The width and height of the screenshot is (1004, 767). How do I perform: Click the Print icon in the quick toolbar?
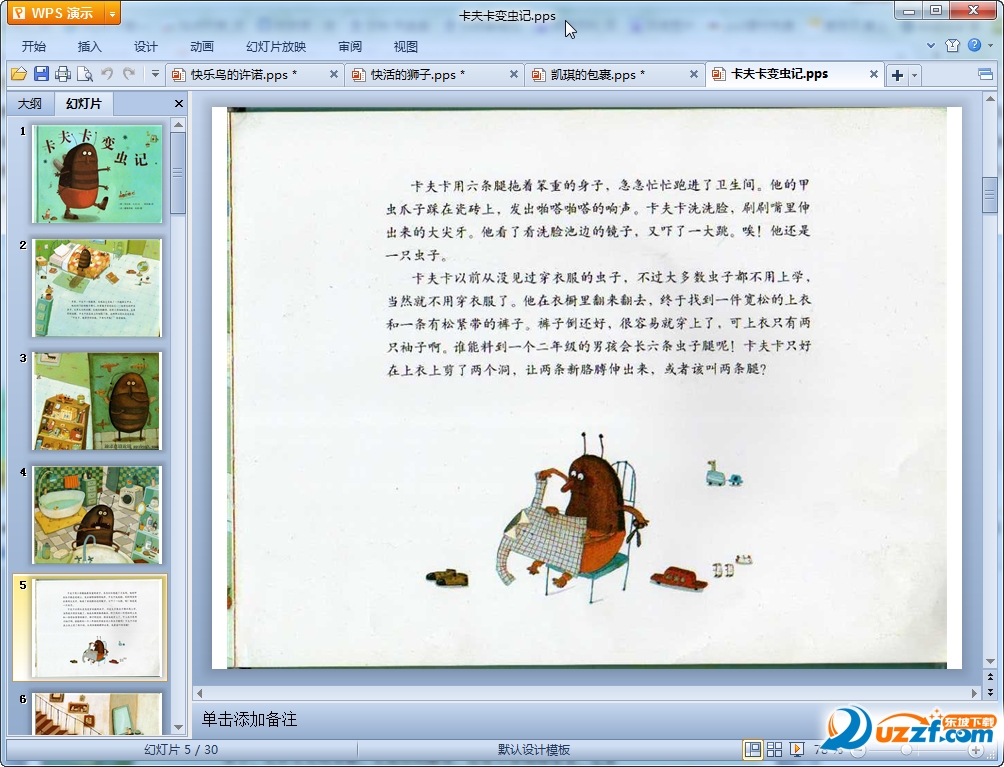(63, 74)
